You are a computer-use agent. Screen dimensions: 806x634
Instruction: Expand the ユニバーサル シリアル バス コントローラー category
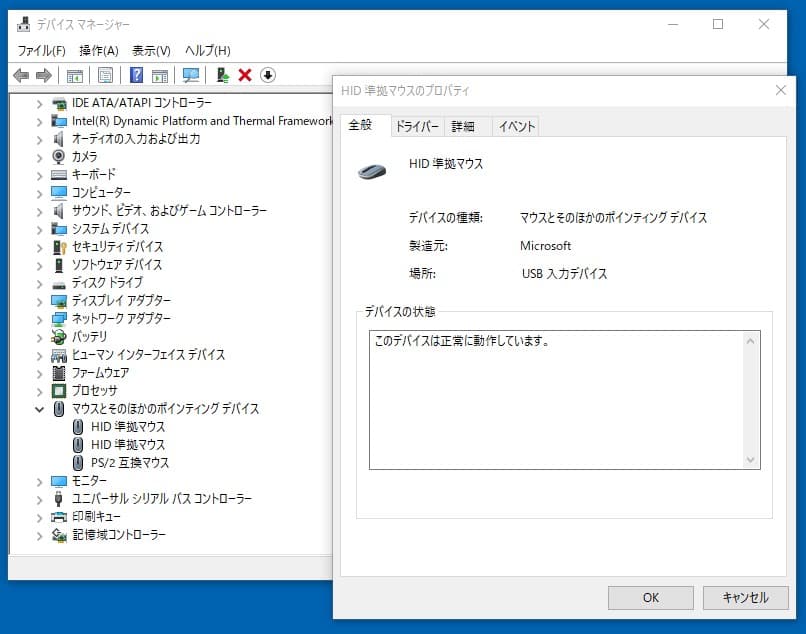[x=39, y=499]
